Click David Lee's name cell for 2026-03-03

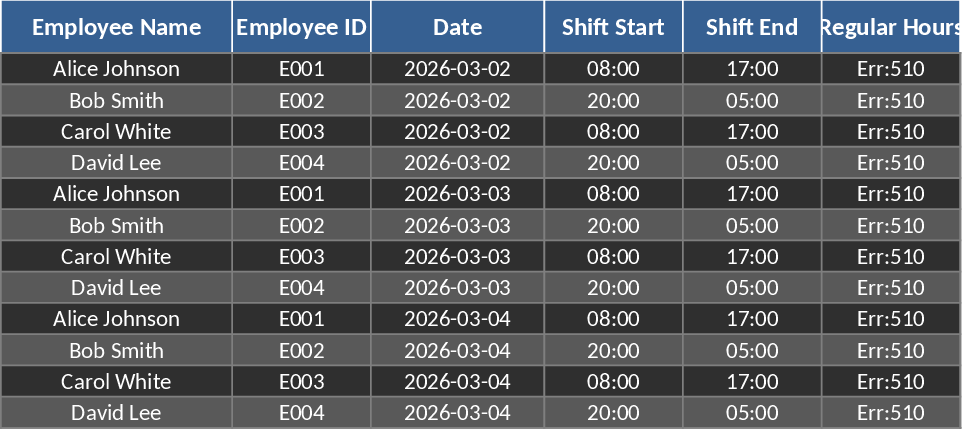click(x=116, y=287)
